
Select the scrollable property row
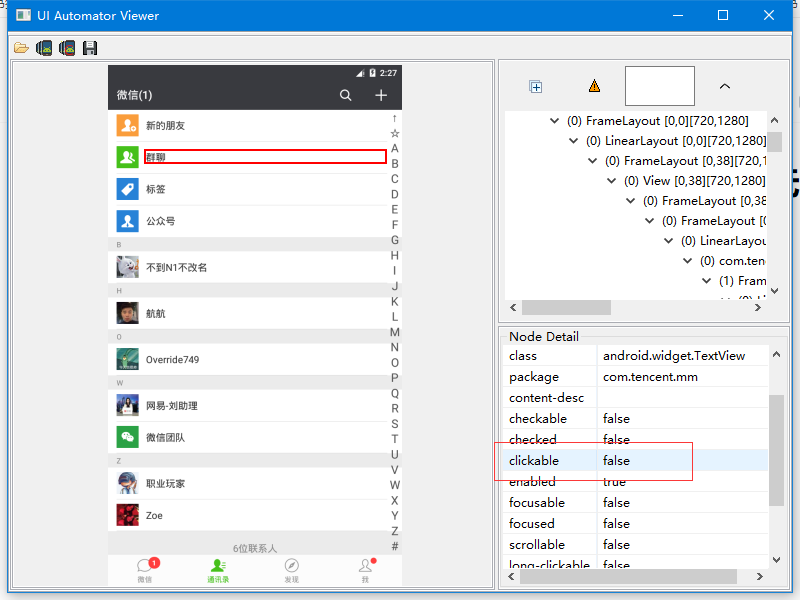[x=635, y=544]
